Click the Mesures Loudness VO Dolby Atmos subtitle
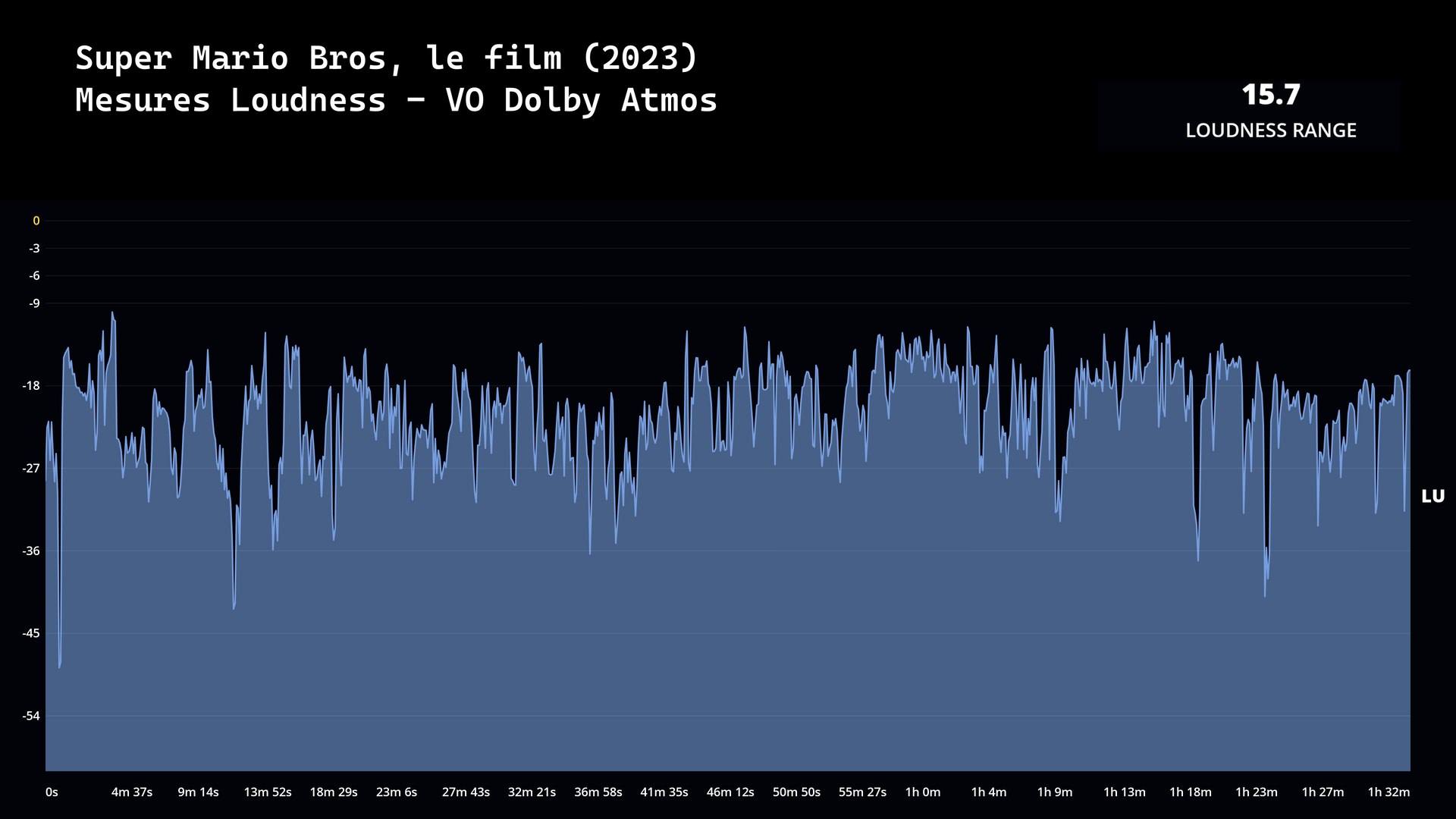This screenshot has height=819, width=1456. 396,100
